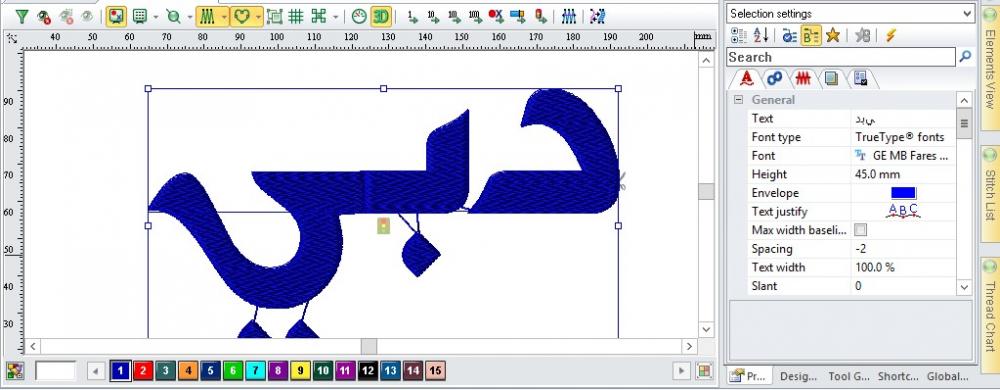Click the color palette manager icon

pos(15,371)
